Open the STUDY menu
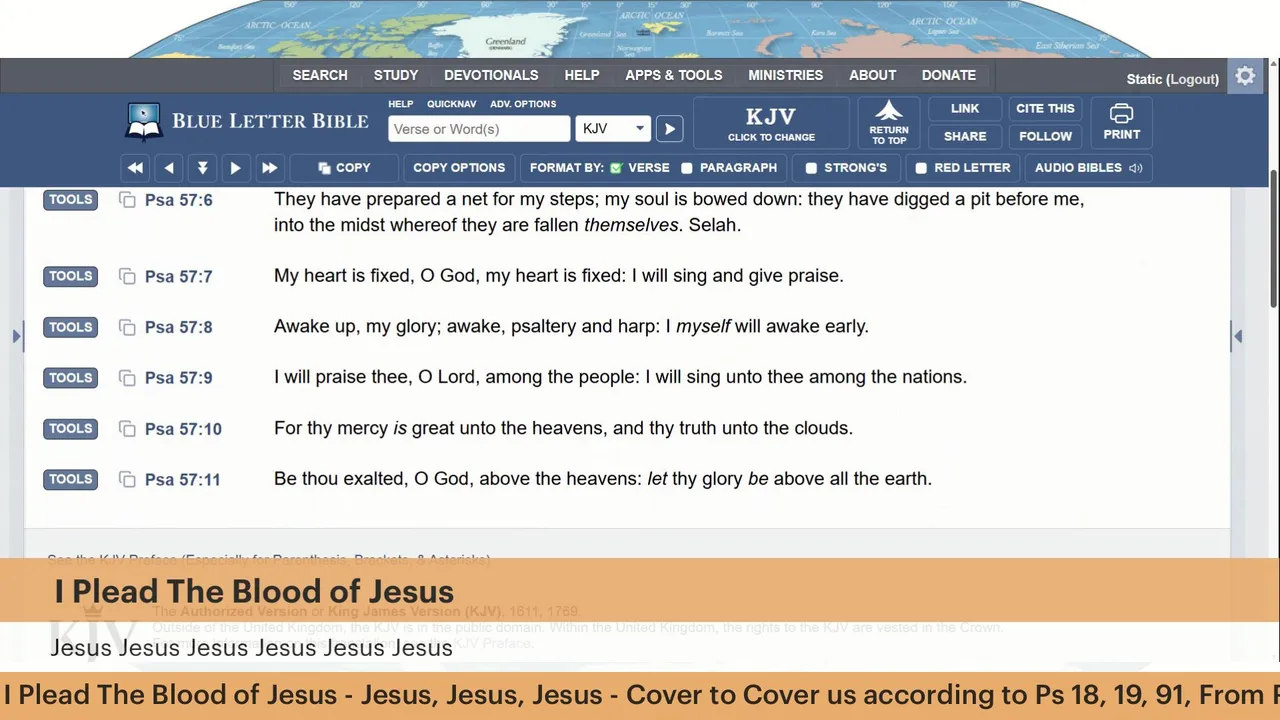 click(x=396, y=75)
